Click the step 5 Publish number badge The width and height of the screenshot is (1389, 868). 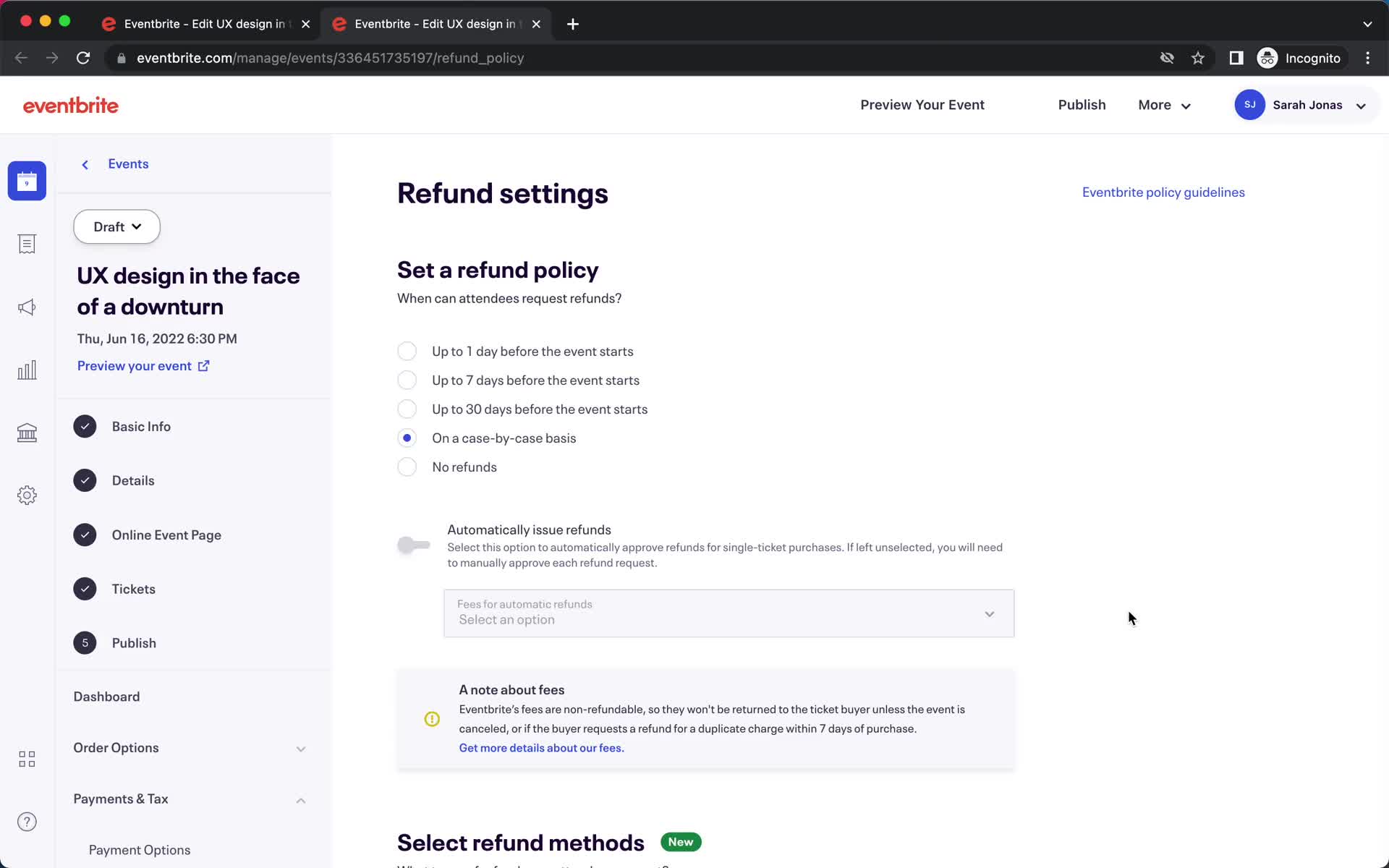pos(85,643)
